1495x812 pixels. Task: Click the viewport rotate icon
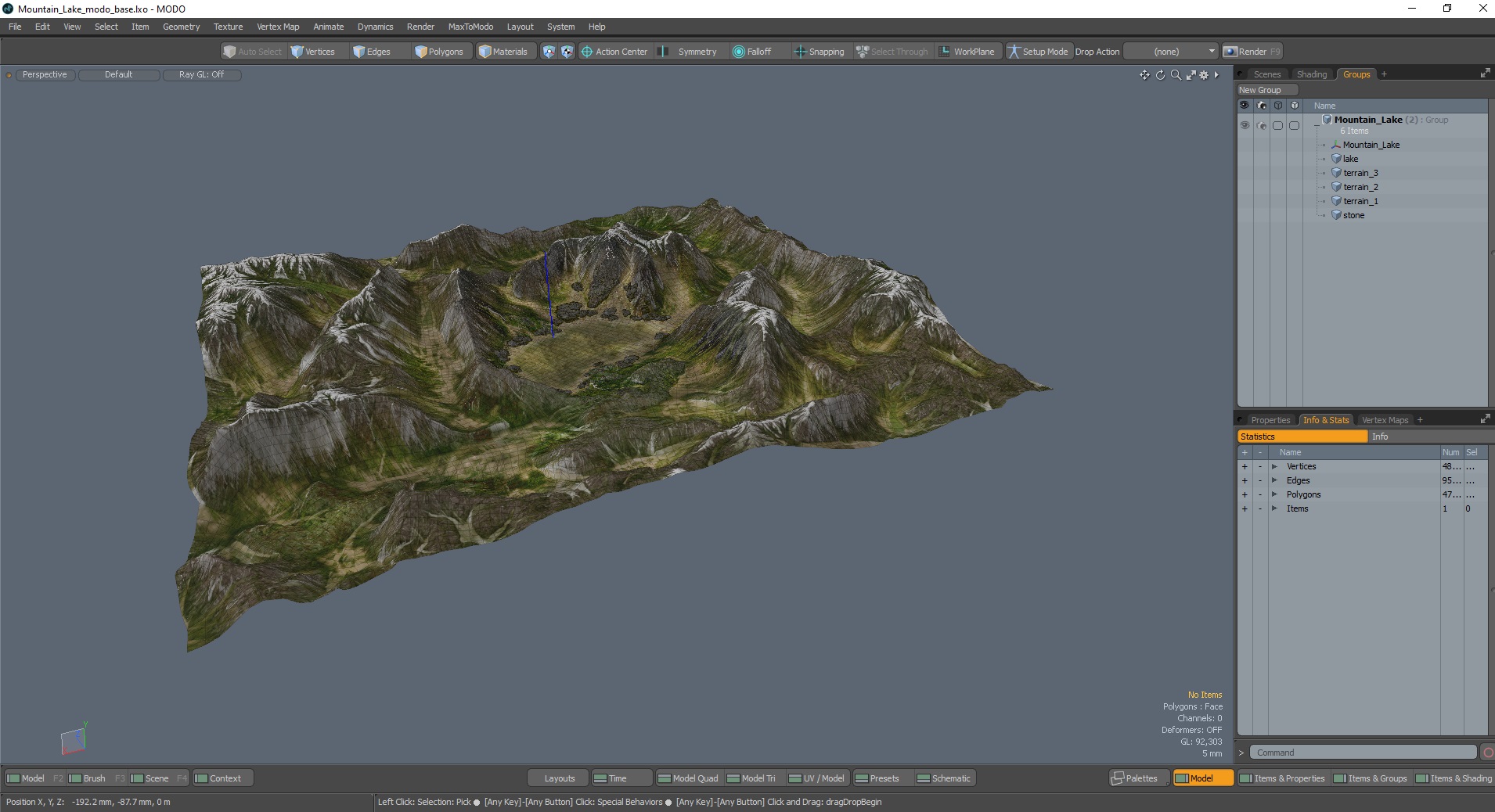point(1160,75)
